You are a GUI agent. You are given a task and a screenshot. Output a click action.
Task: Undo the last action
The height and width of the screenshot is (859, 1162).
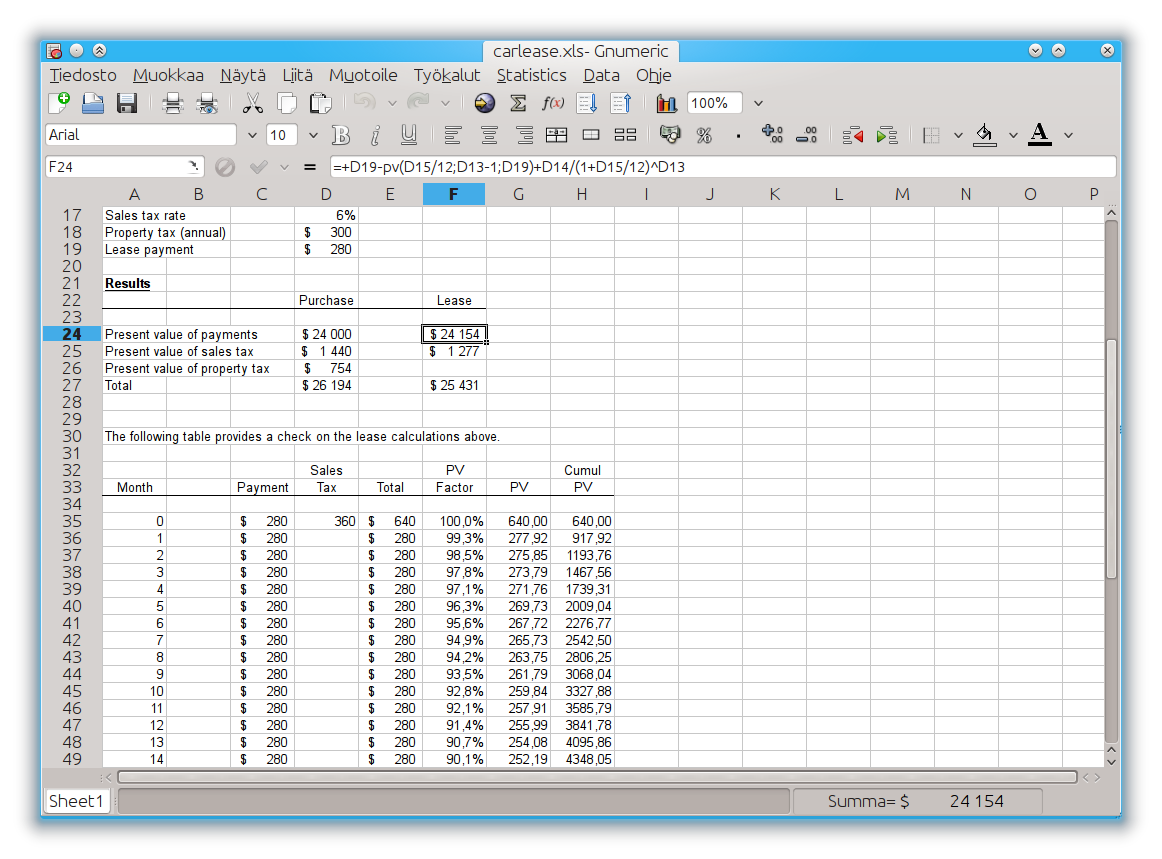click(365, 102)
